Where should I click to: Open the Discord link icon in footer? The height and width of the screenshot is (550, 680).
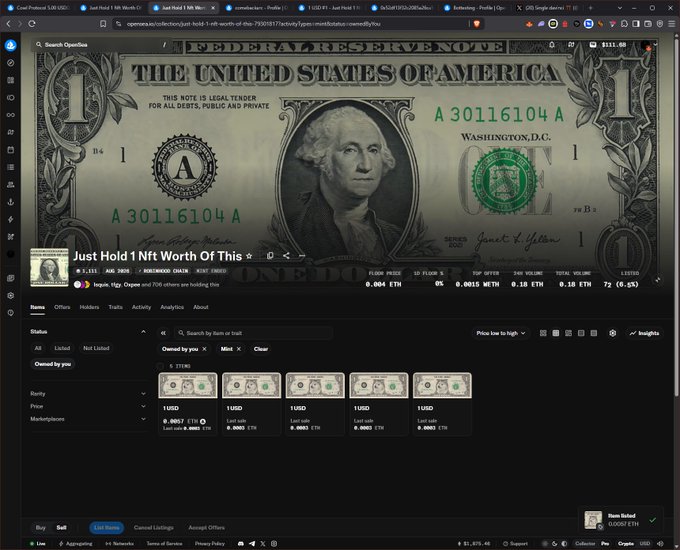[x=241, y=543]
